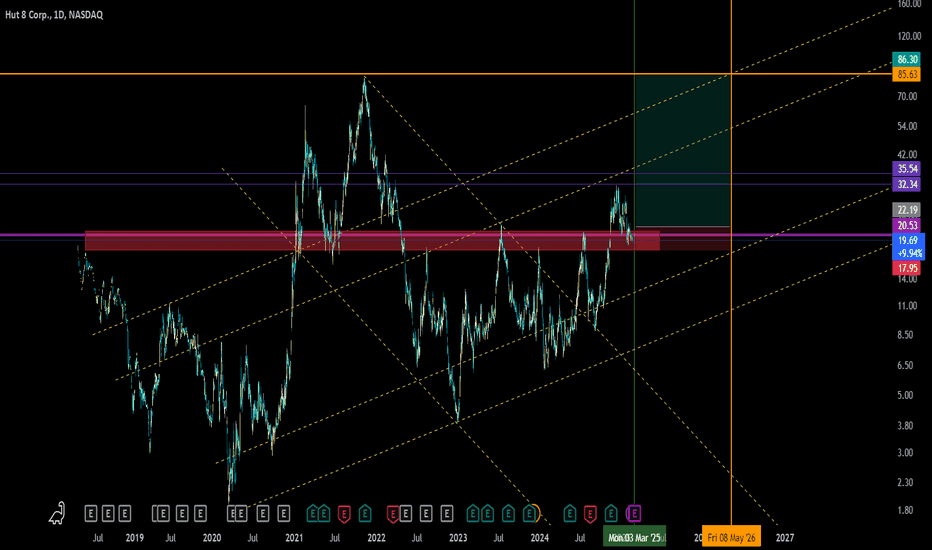Click the 2023 time axis label
The width and height of the screenshot is (932, 550).
click(x=458, y=538)
